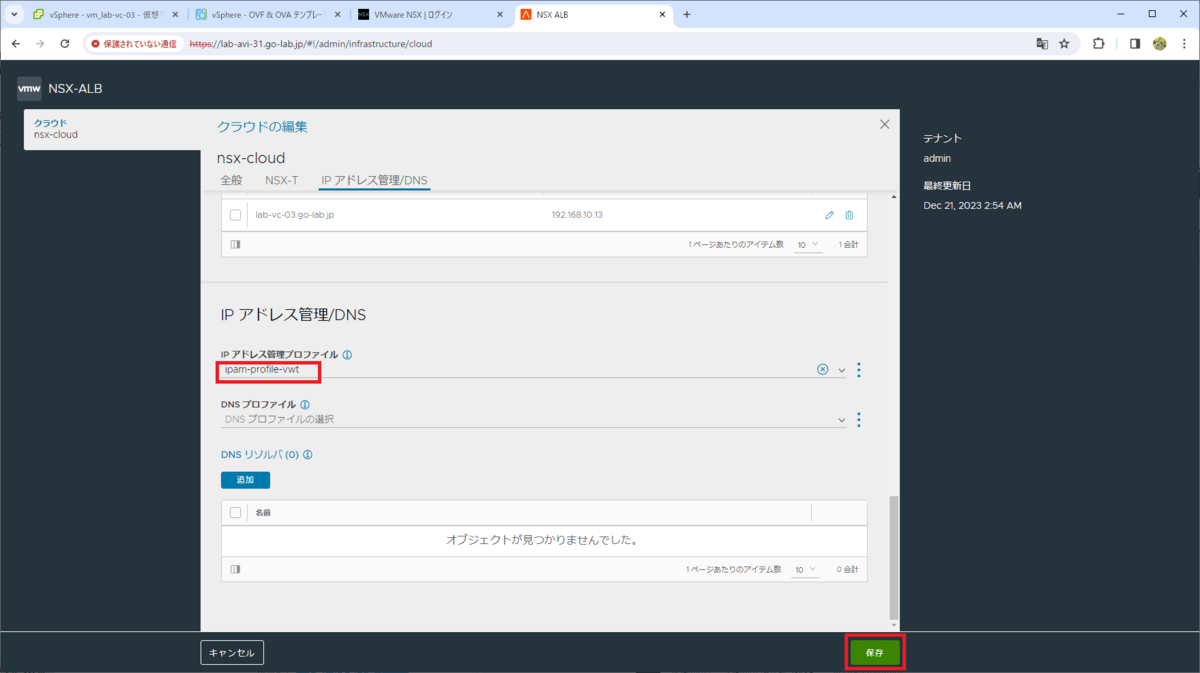Switch to the 全般 tab
This screenshot has height=673, width=1200.
(x=231, y=180)
